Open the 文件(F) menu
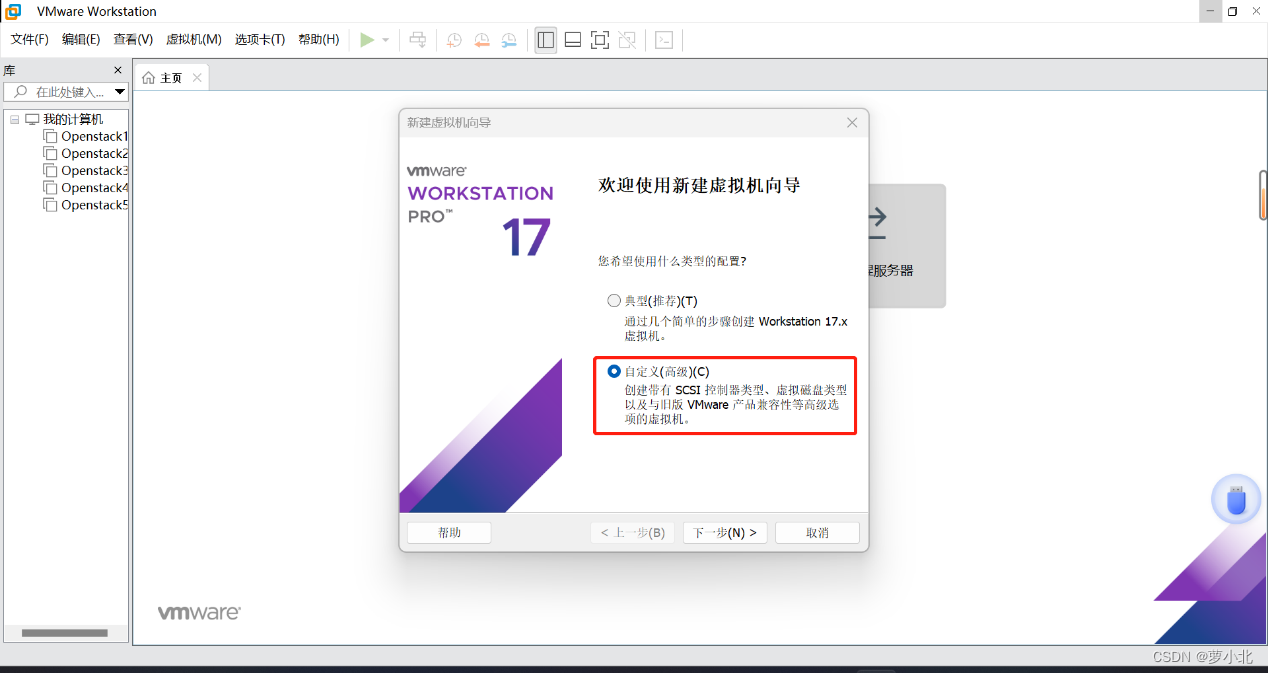1268x673 pixels. [30, 40]
